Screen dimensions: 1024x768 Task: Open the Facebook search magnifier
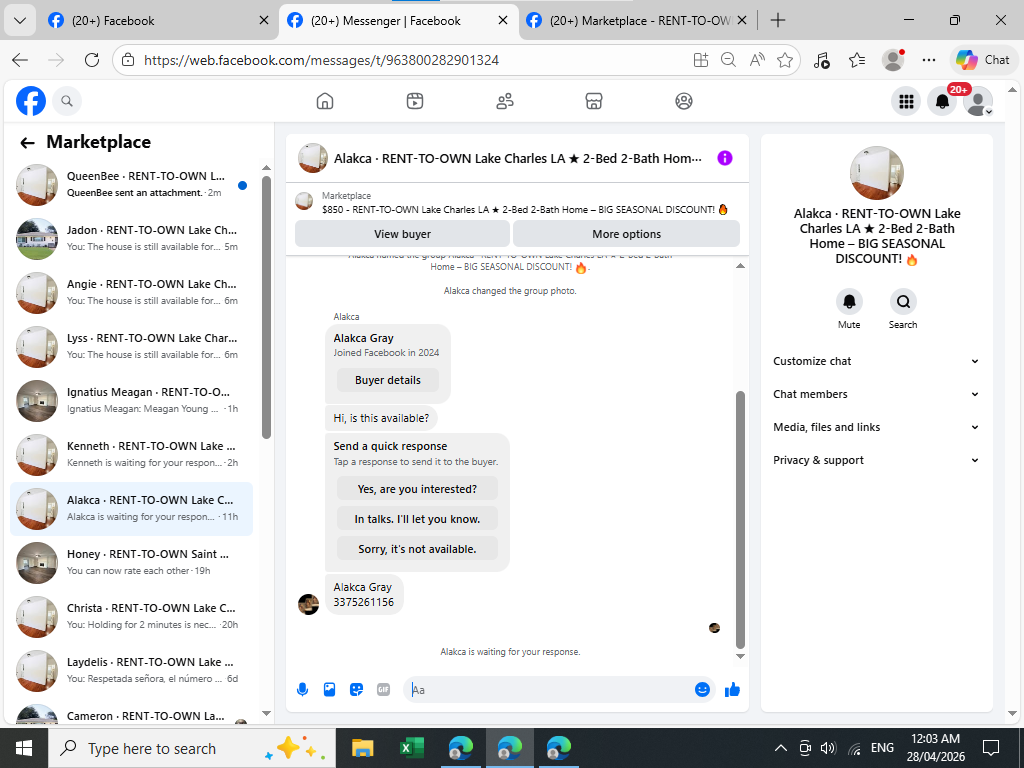click(x=67, y=101)
